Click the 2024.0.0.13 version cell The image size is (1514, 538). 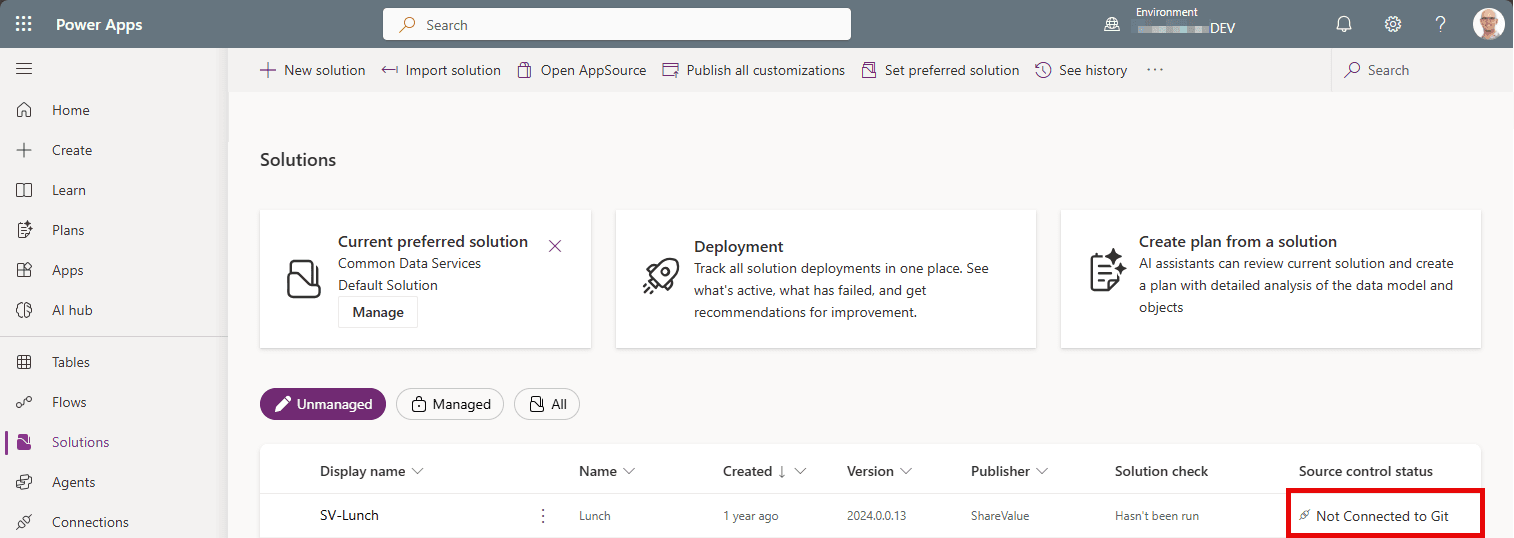click(877, 516)
